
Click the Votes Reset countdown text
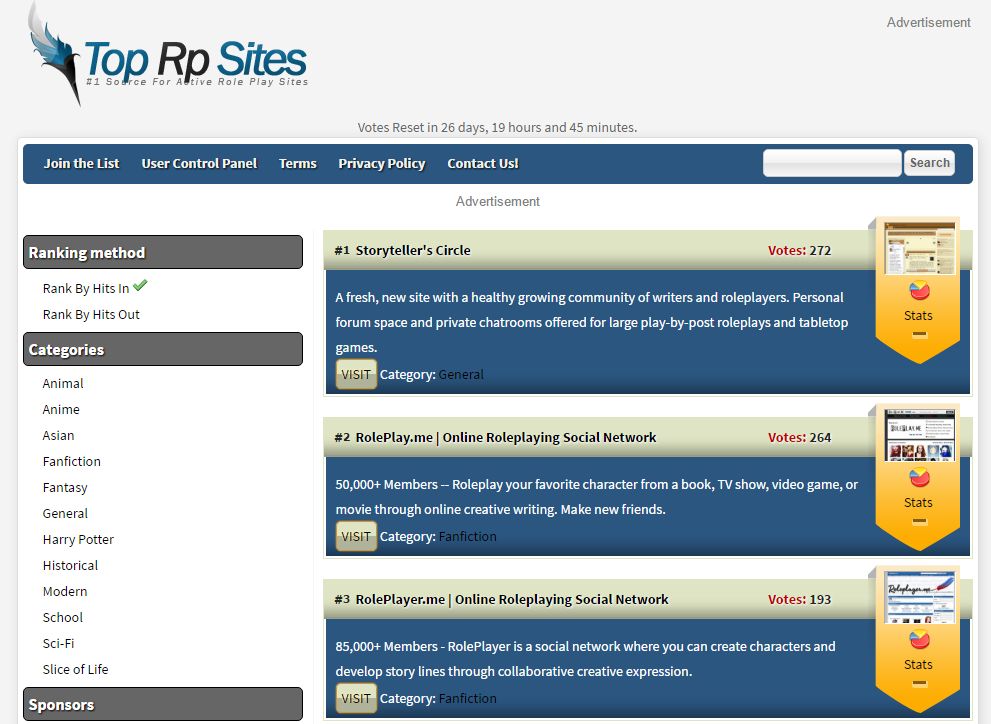(497, 127)
